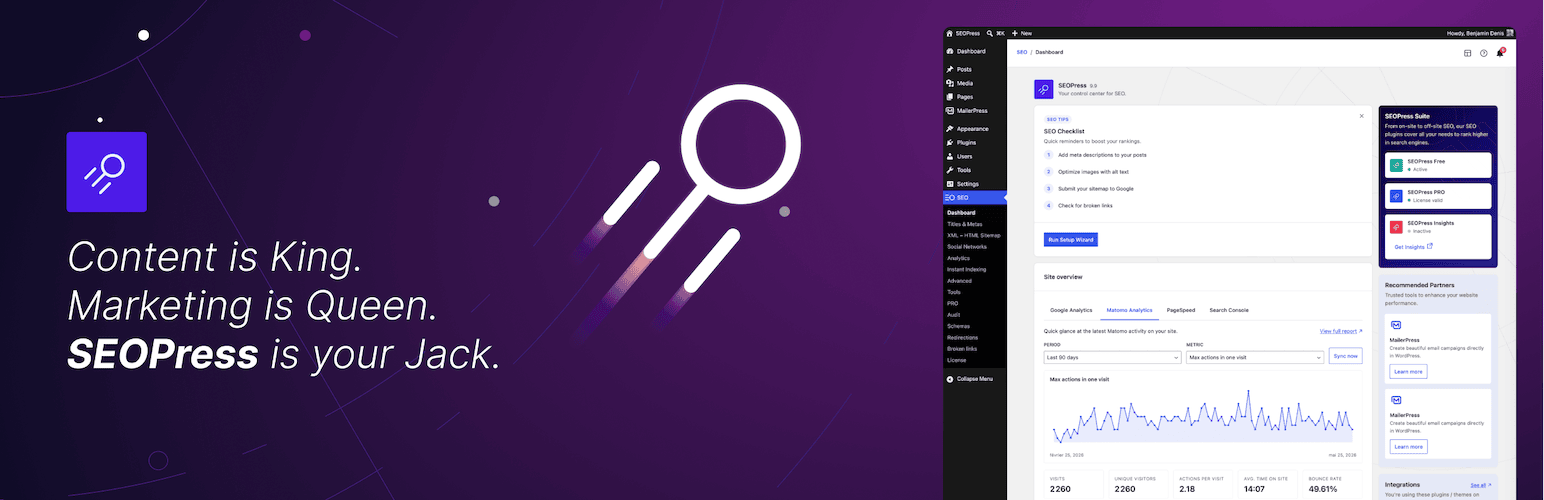
Task: Click the Media icon in sidebar
Action: coord(950,83)
